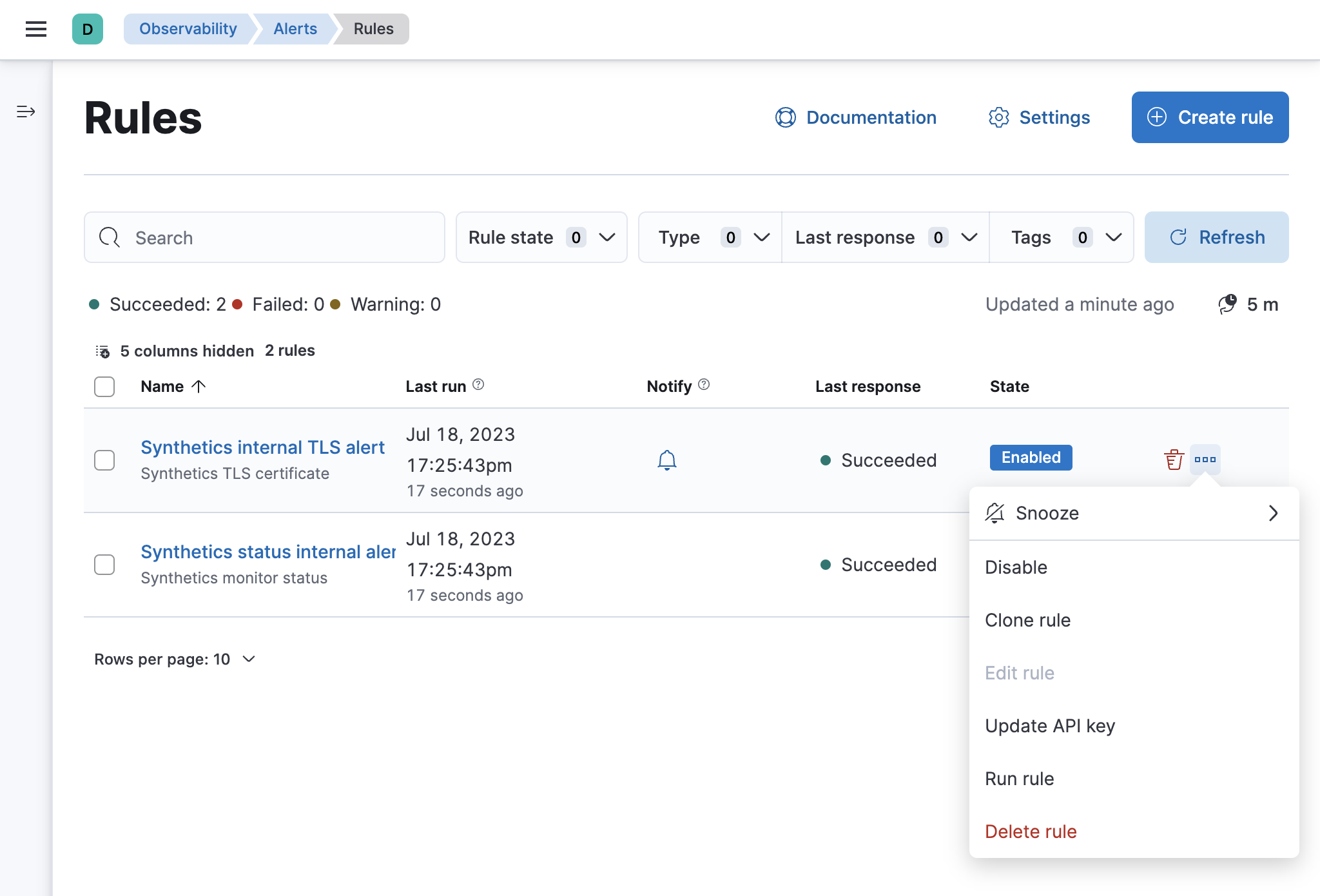Toggle the checkbox for Synthetics internal TLS alert row
1320x896 pixels.
105,461
